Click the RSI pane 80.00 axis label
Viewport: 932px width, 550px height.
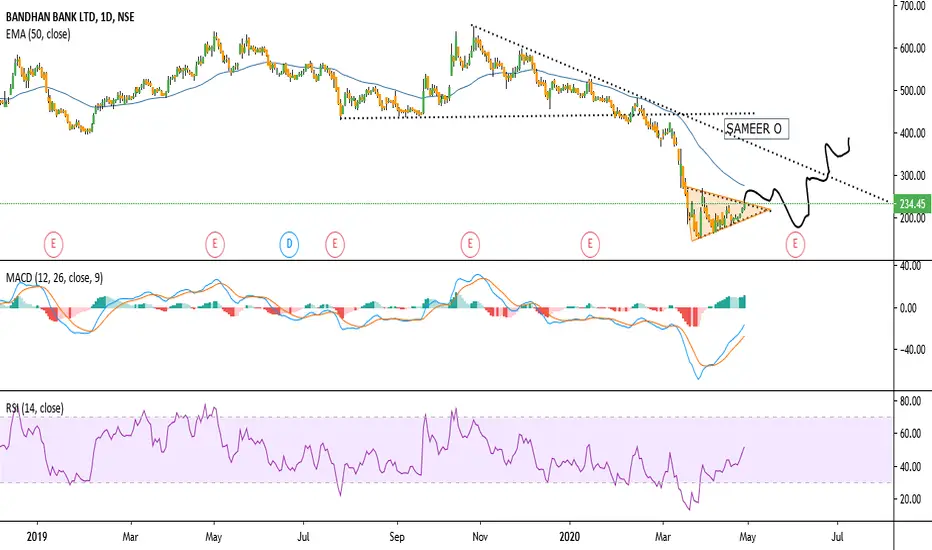pos(911,401)
